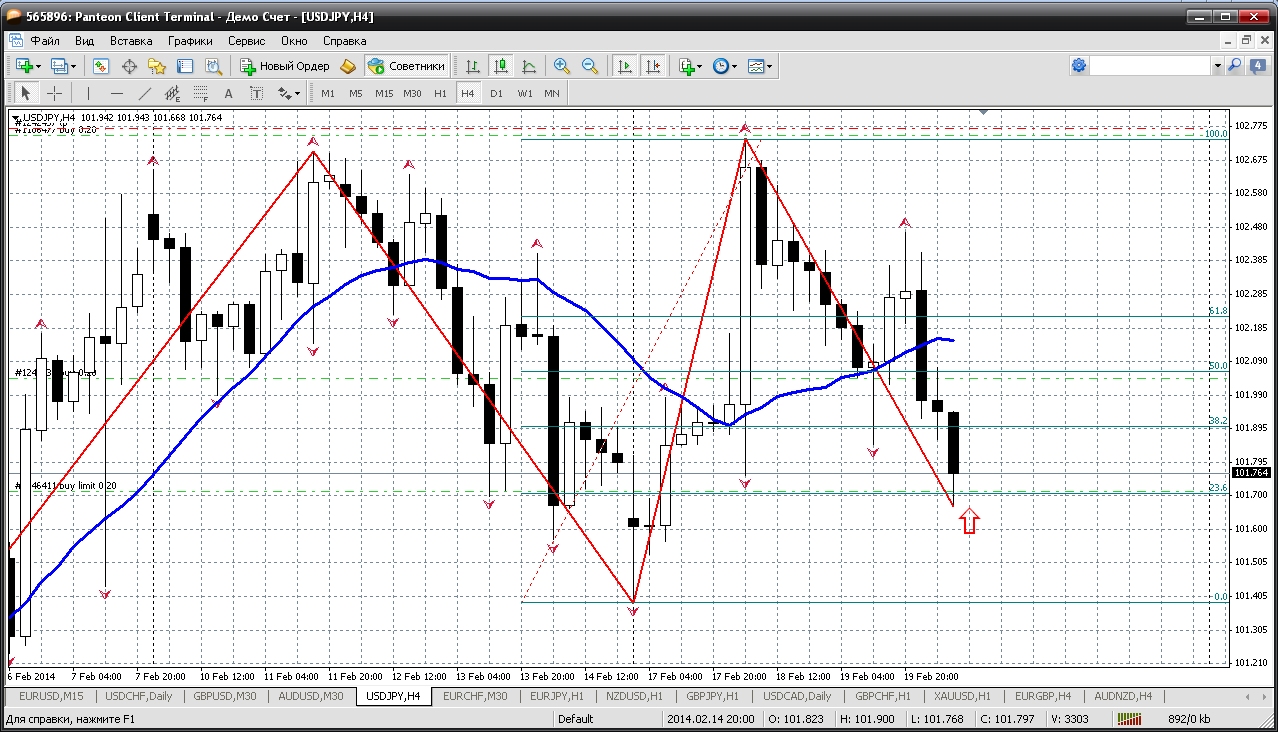Open the Templates dropdown
This screenshot has width=1278, height=732.
(x=761, y=66)
